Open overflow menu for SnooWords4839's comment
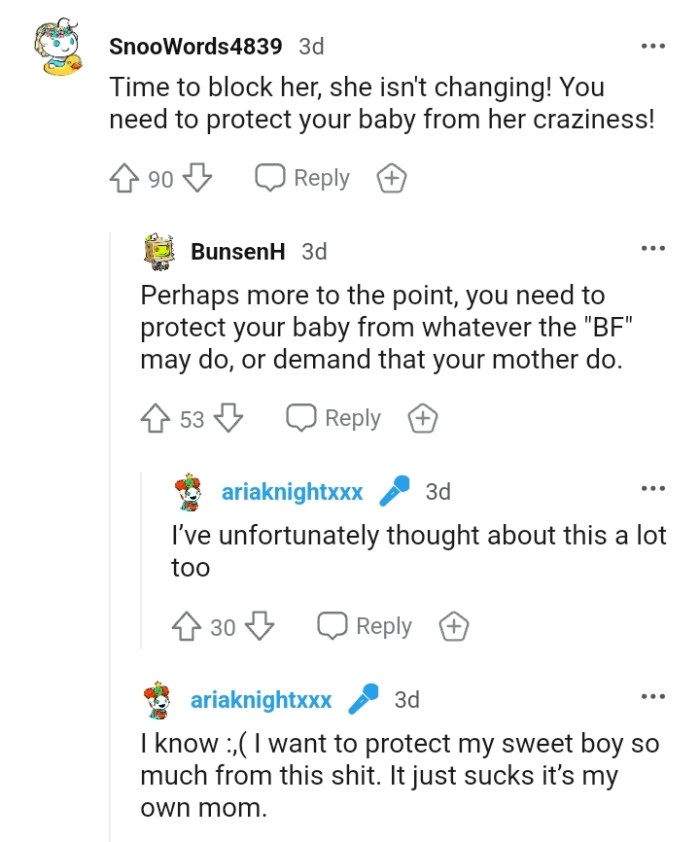The height and width of the screenshot is (842, 700). pyautogui.click(x=653, y=46)
